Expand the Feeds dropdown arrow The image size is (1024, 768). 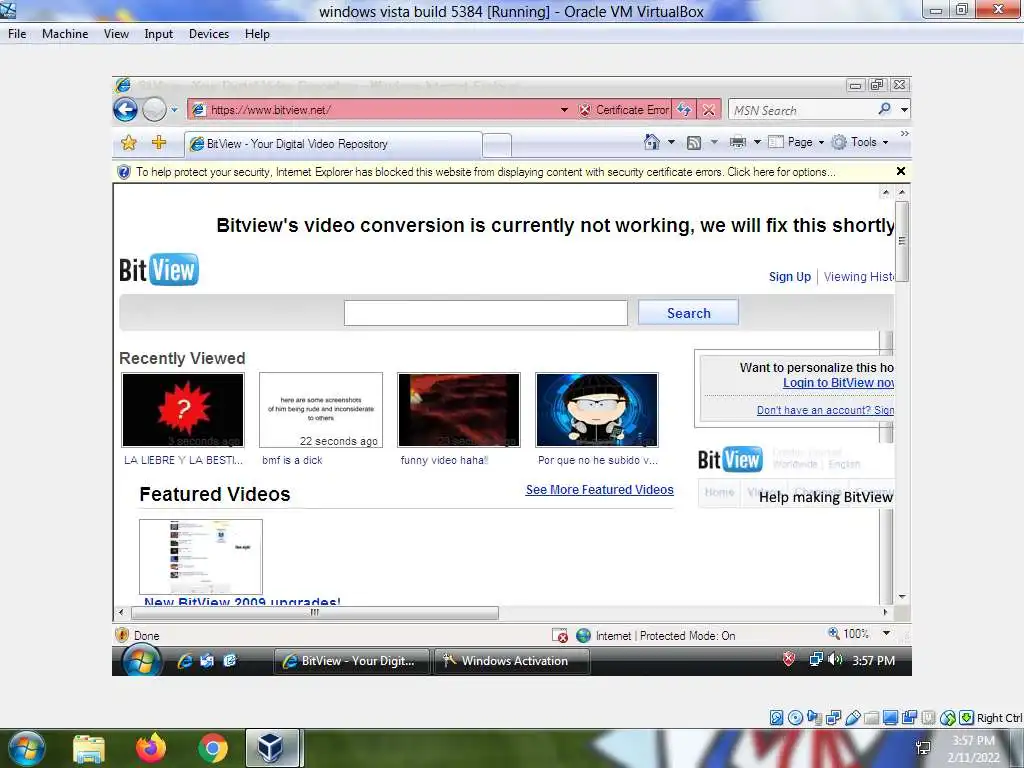pyautogui.click(x=714, y=142)
